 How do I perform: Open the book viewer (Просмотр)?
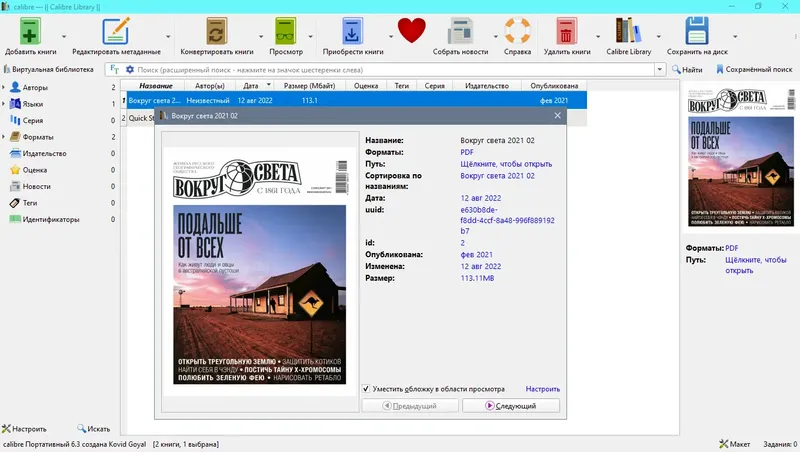point(285,31)
